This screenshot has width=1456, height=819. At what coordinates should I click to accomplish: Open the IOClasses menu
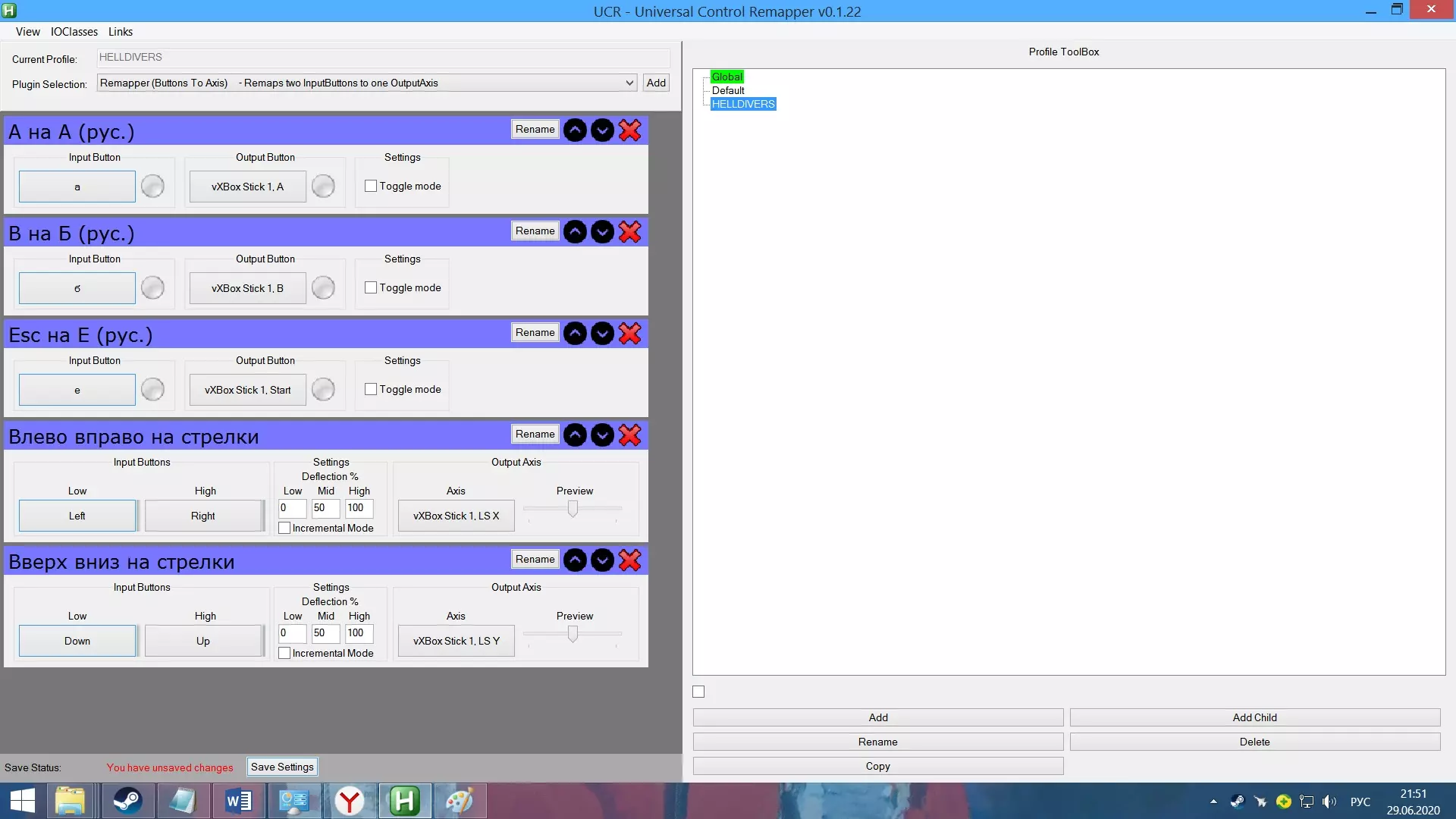pyautogui.click(x=74, y=32)
